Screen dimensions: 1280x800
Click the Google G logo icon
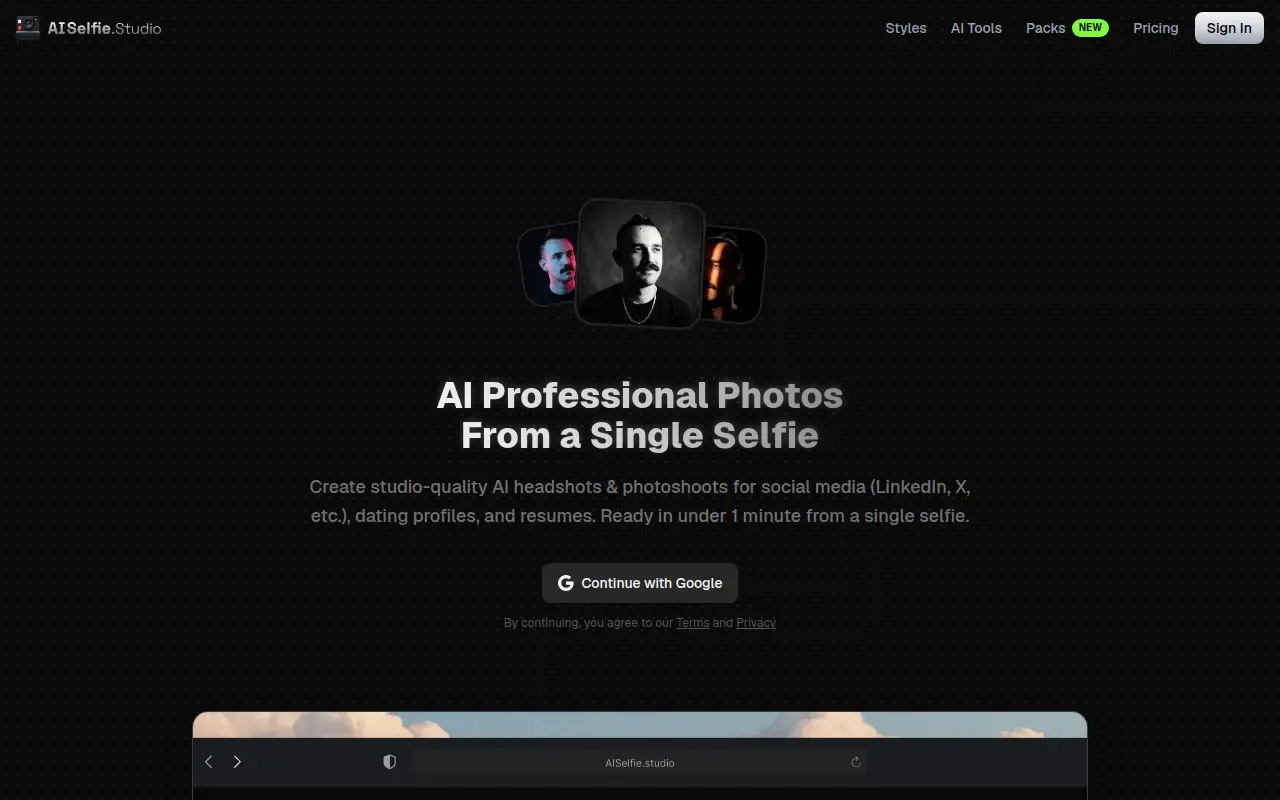[x=566, y=583]
